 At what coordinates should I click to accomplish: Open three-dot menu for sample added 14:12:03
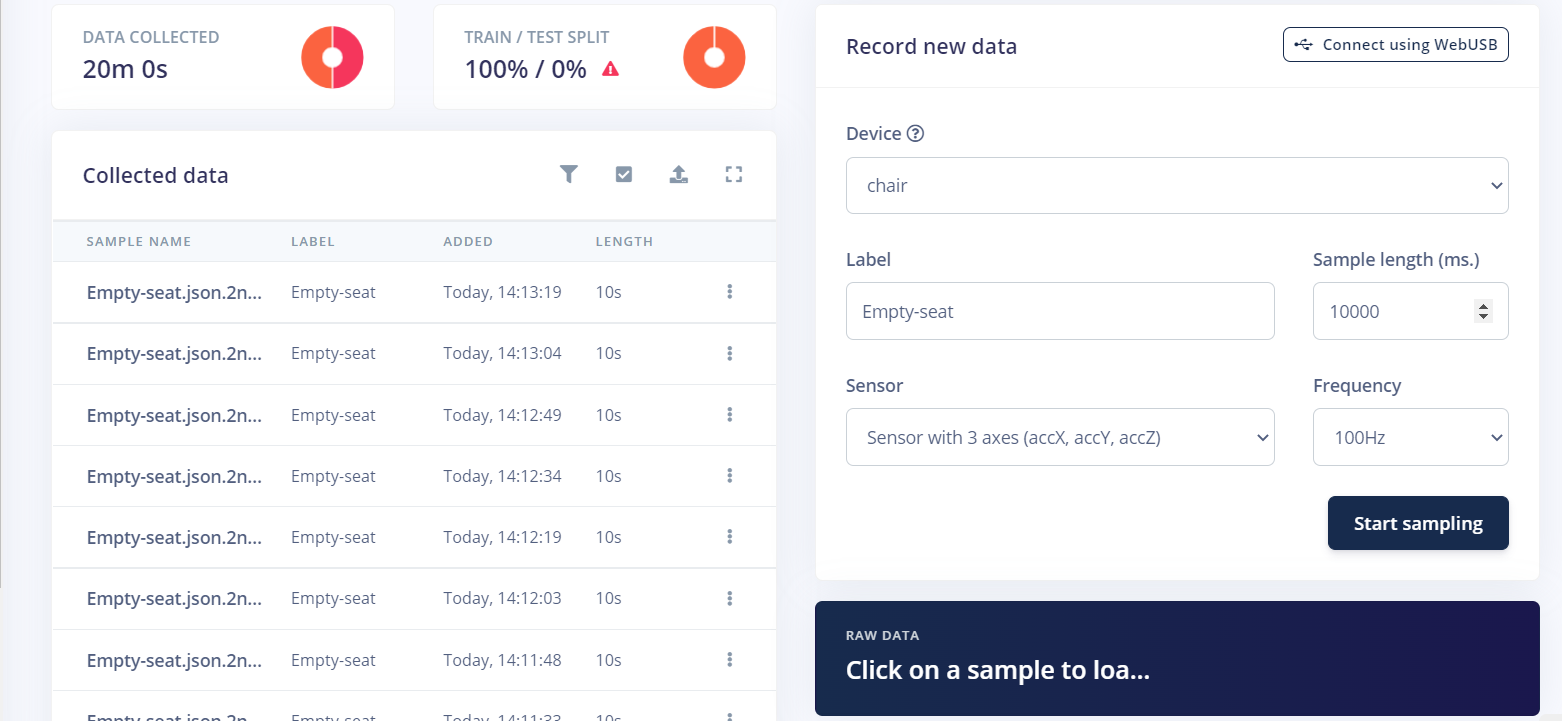(x=730, y=598)
